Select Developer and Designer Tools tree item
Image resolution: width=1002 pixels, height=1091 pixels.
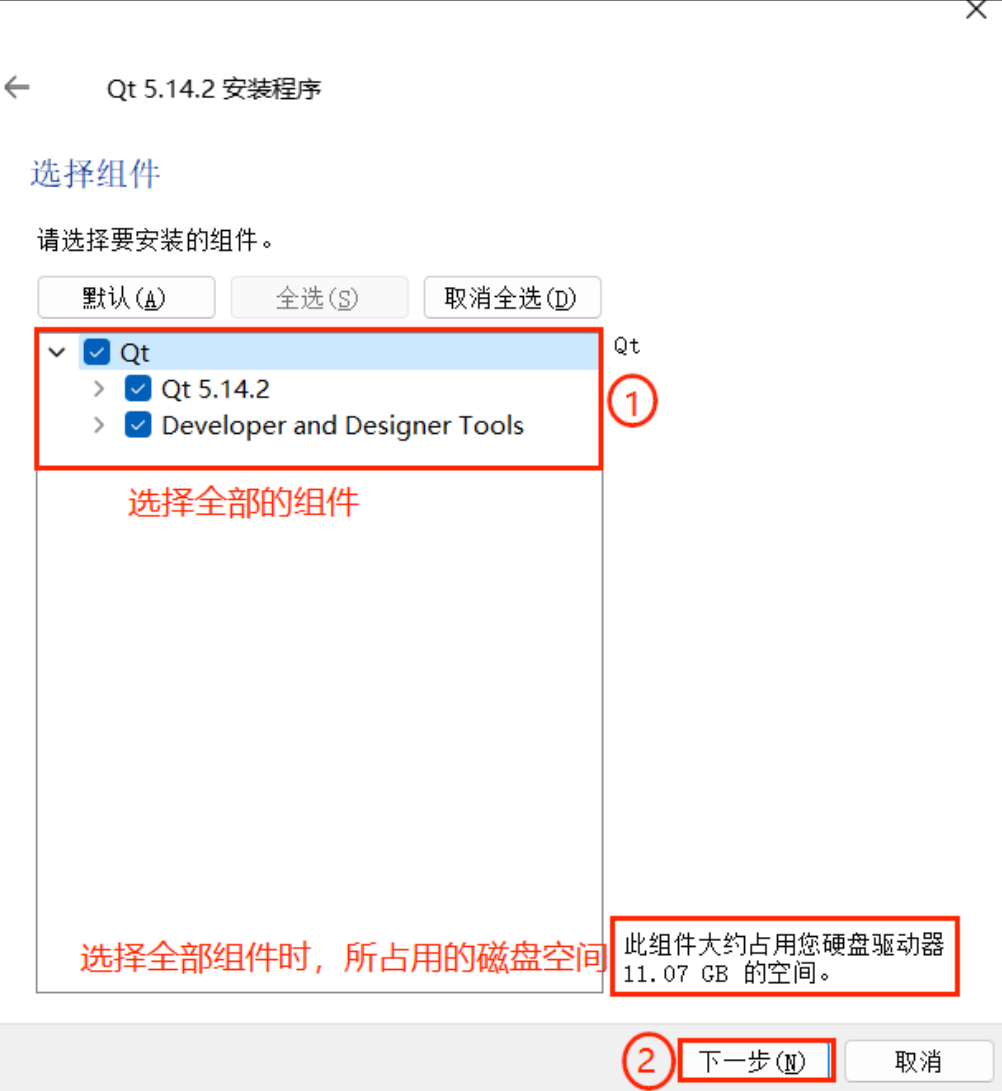coord(342,425)
